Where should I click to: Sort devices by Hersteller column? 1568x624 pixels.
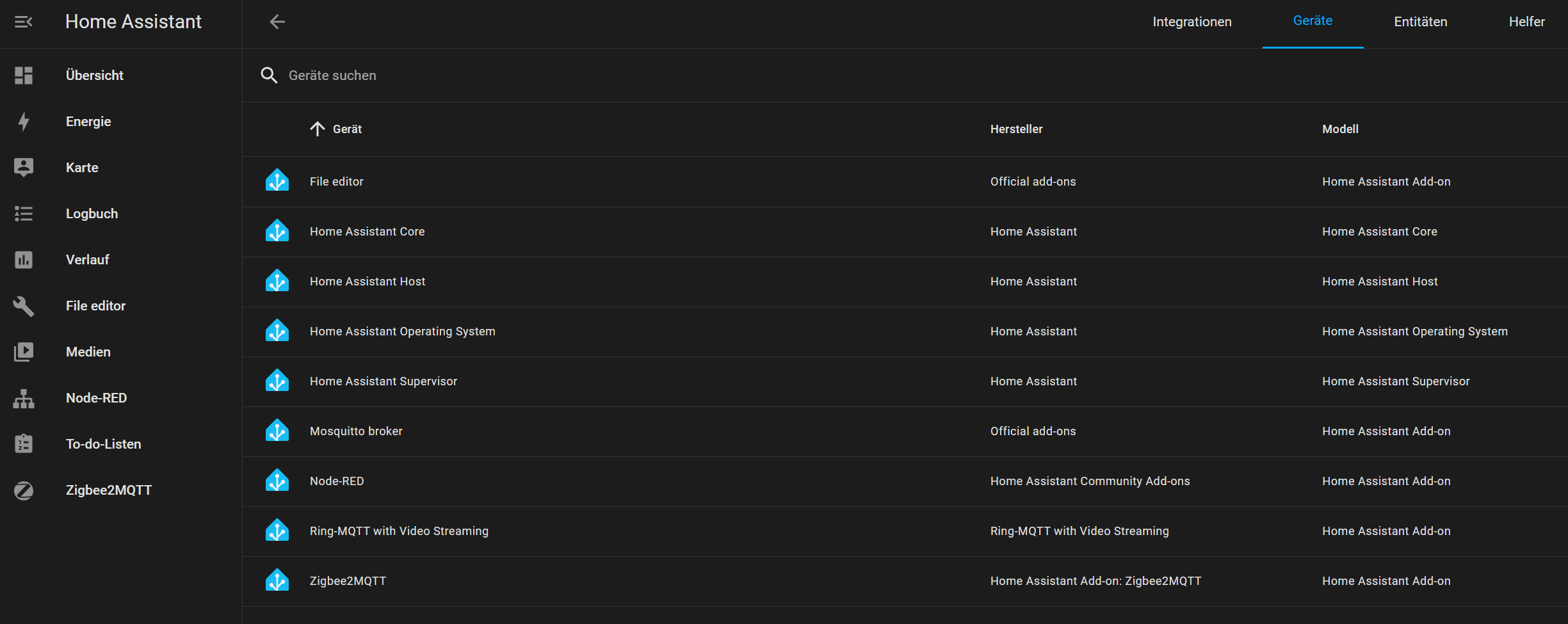tap(1016, 129)
